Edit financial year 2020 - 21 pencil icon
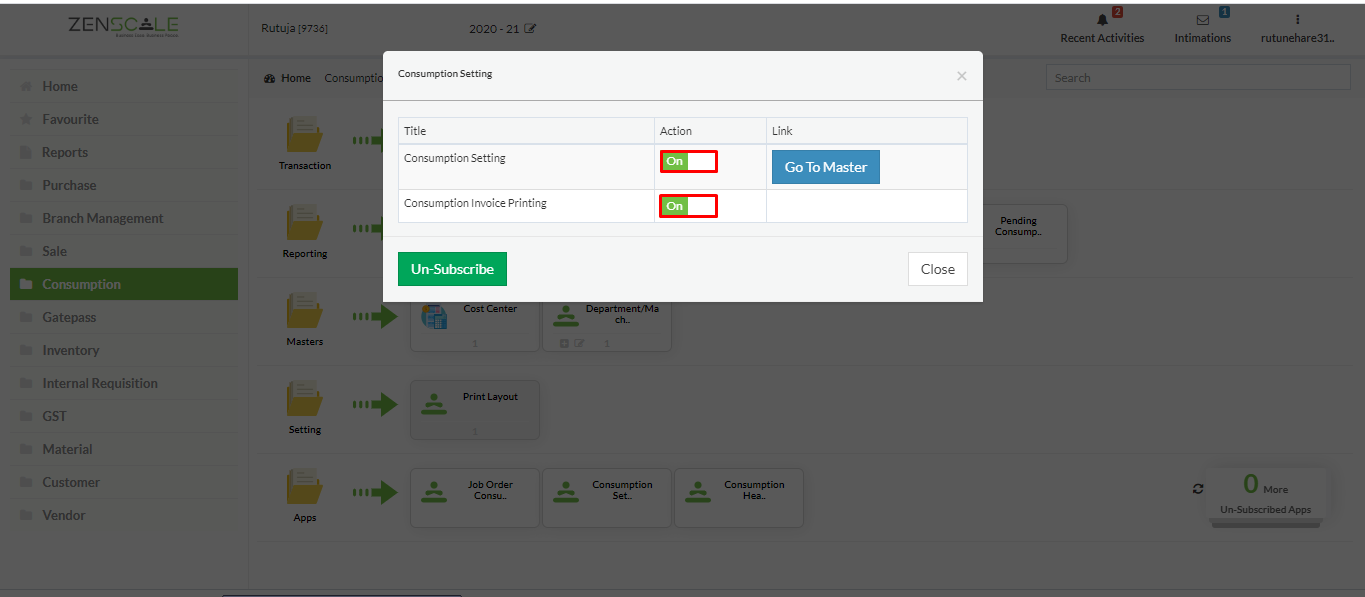 pyautogui.click(x=531, y=29)
